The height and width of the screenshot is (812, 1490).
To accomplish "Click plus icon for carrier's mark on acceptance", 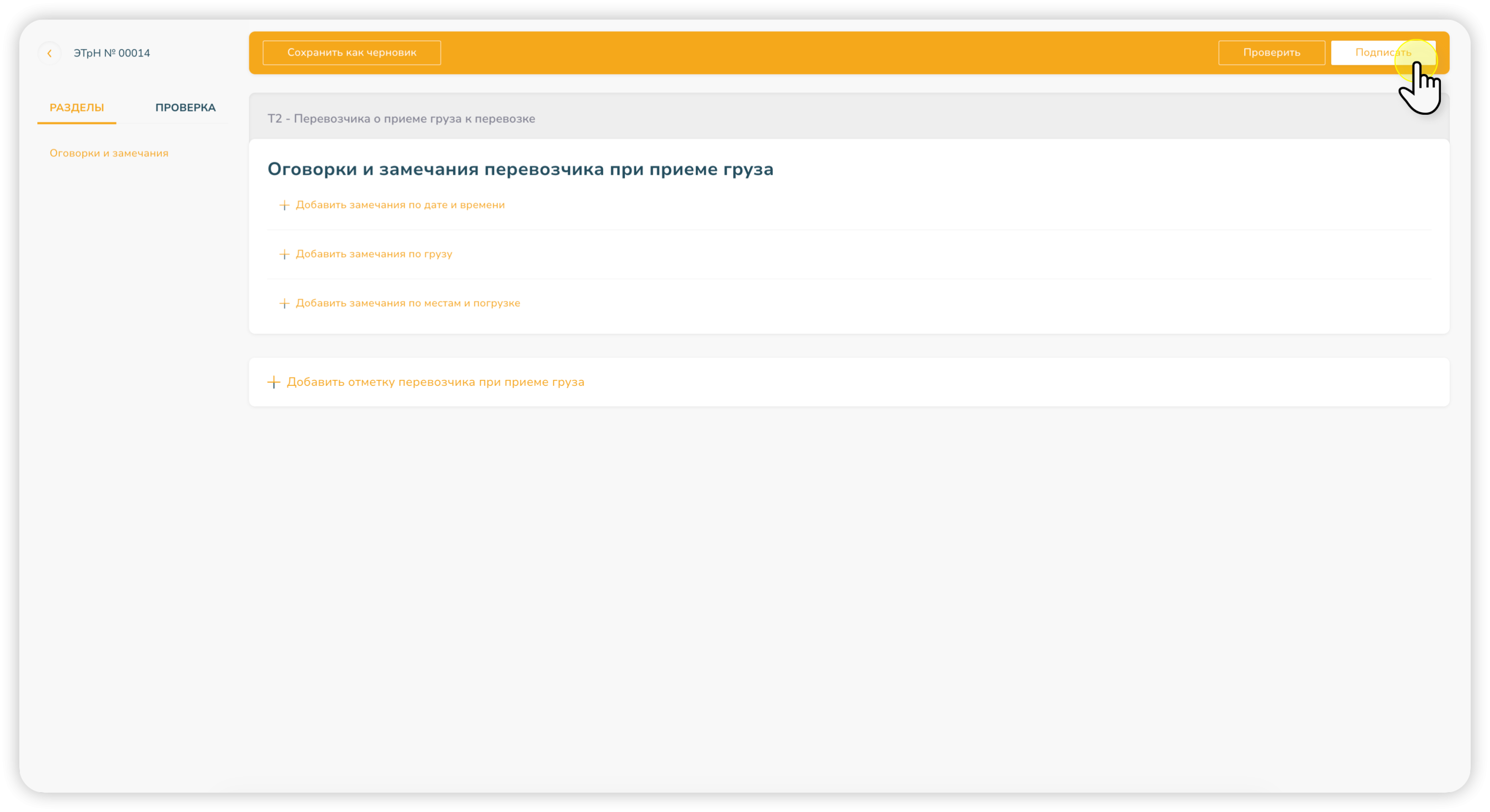I will point(274,382).
